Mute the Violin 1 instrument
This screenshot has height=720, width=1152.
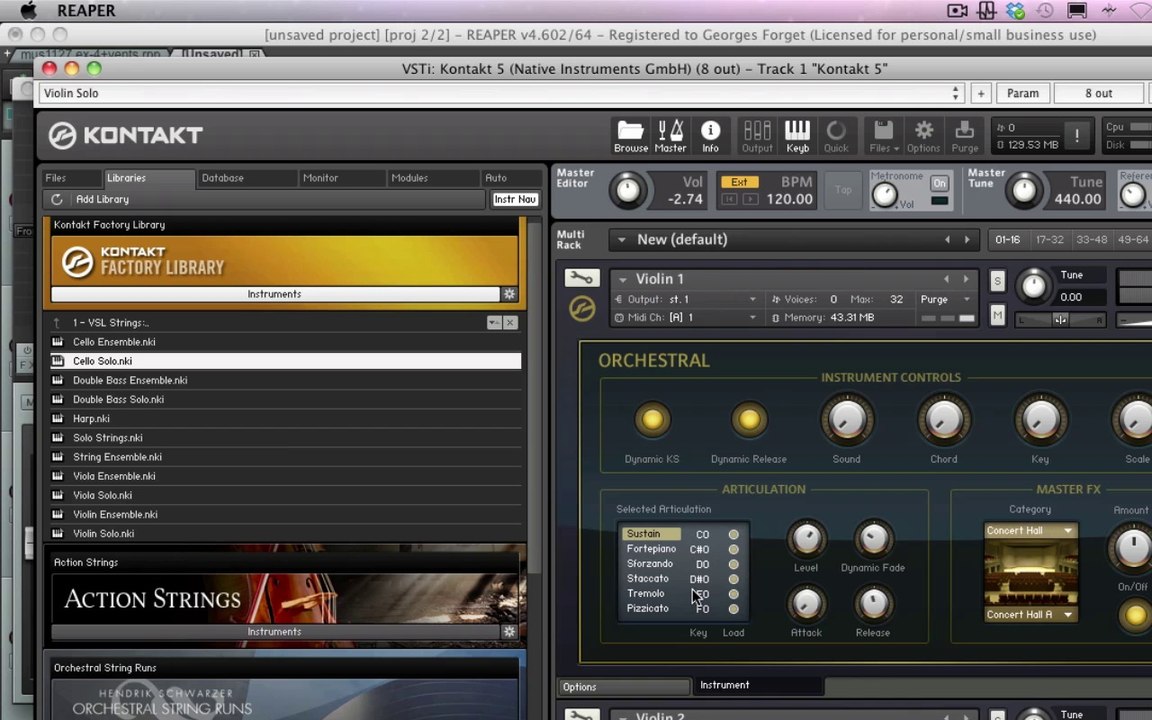pyautogui.click(x=997, y=316)
